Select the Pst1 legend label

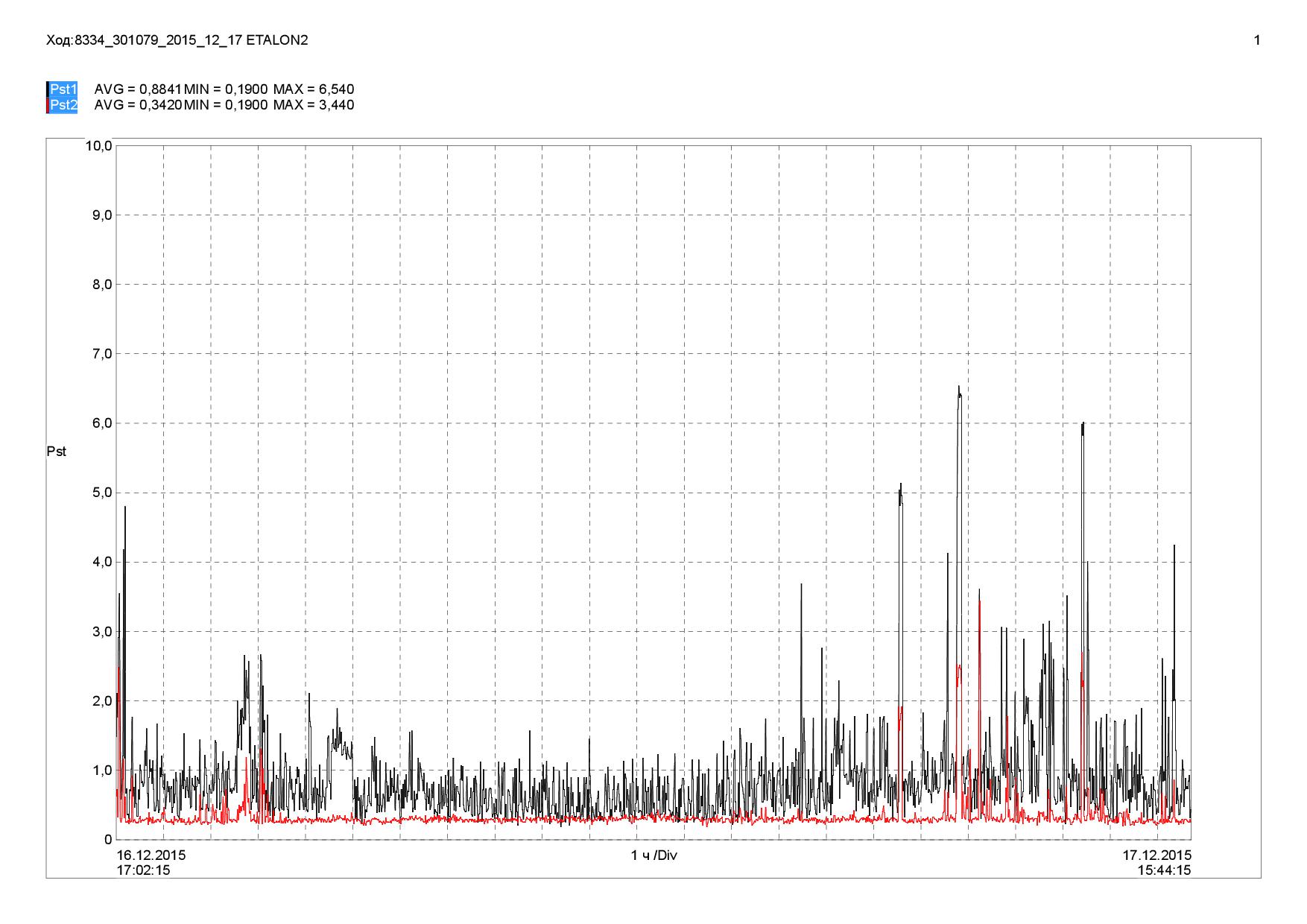(x=64, y=89)
